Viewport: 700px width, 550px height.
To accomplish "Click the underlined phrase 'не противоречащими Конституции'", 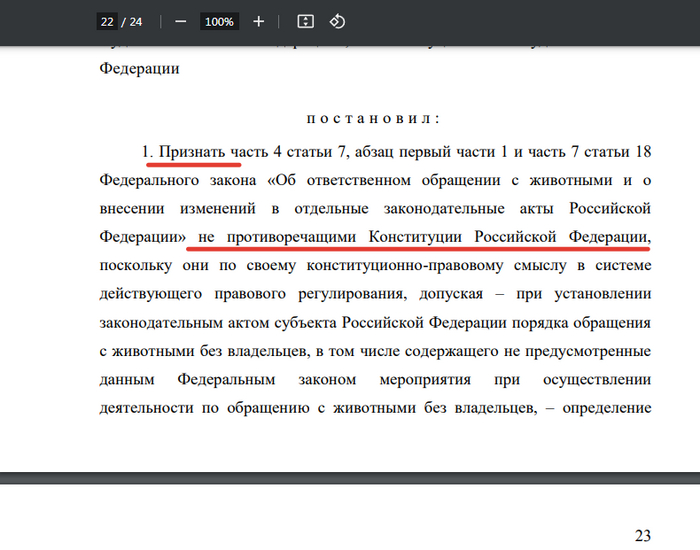I will [331, 237].
